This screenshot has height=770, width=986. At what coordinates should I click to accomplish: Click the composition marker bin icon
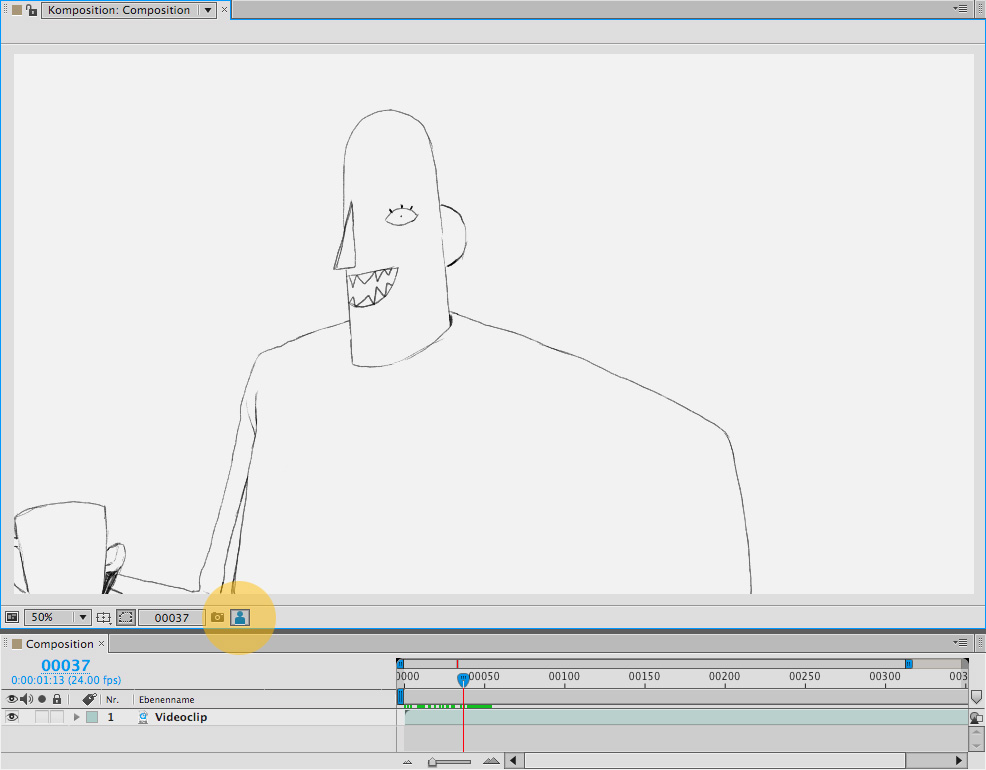[x=976, y=696]
